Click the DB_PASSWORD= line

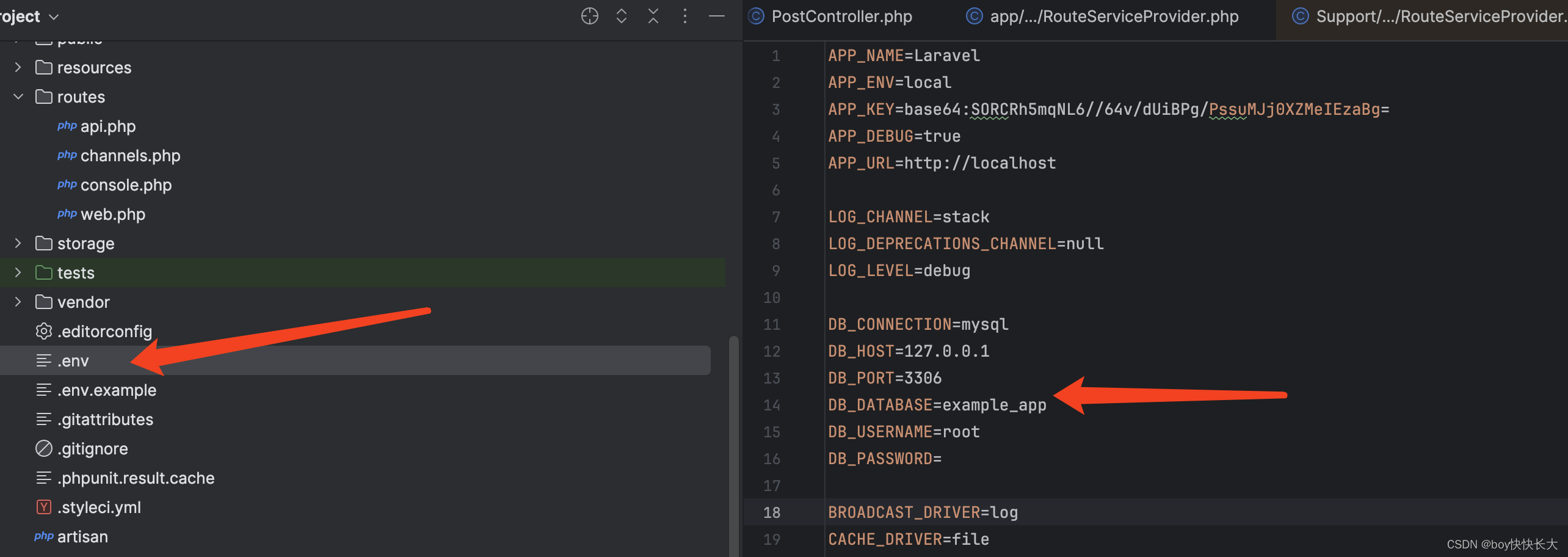pyautogui.click(x=885, y=459)
